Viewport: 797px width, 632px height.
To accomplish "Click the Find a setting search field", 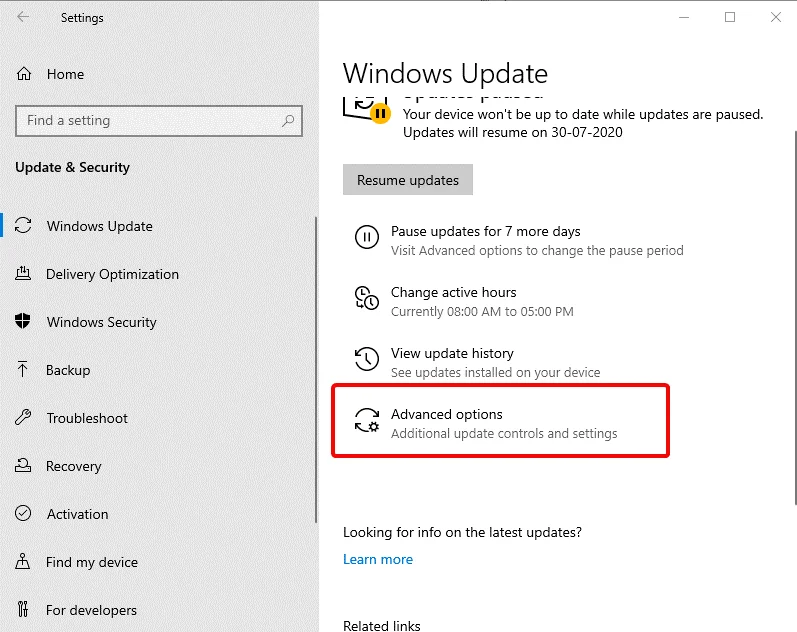I will [x=159, y=121].
